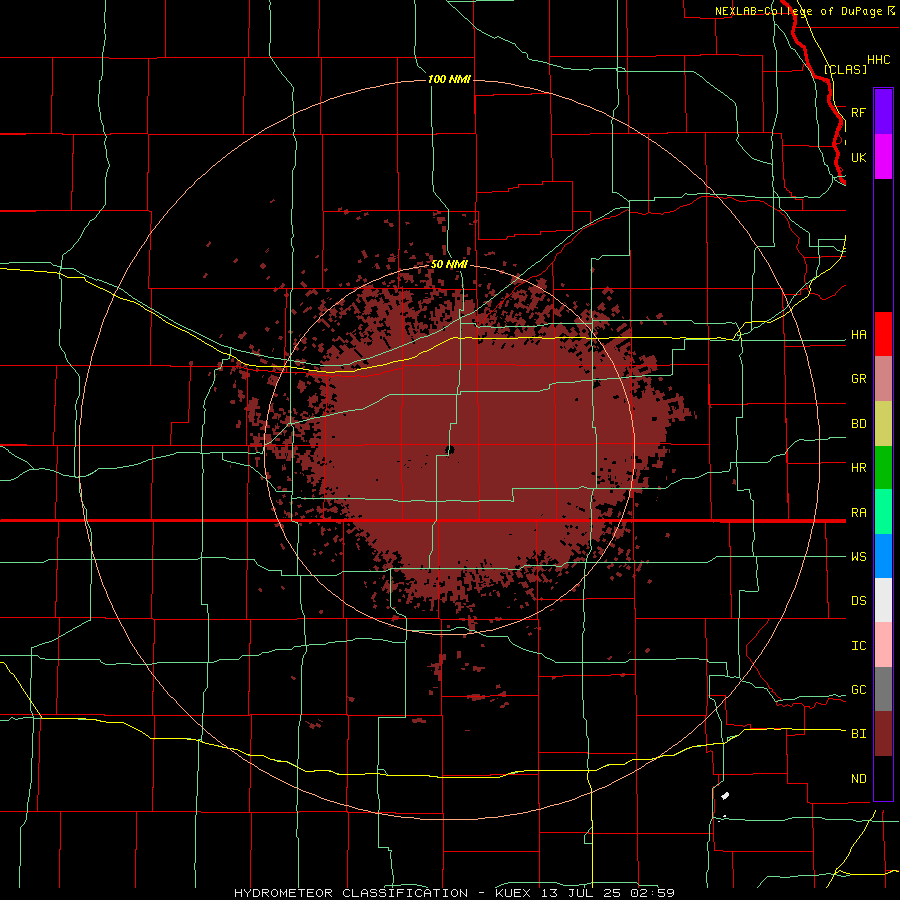Click the HHC product label
900x900 pixels.
[878, 60]
